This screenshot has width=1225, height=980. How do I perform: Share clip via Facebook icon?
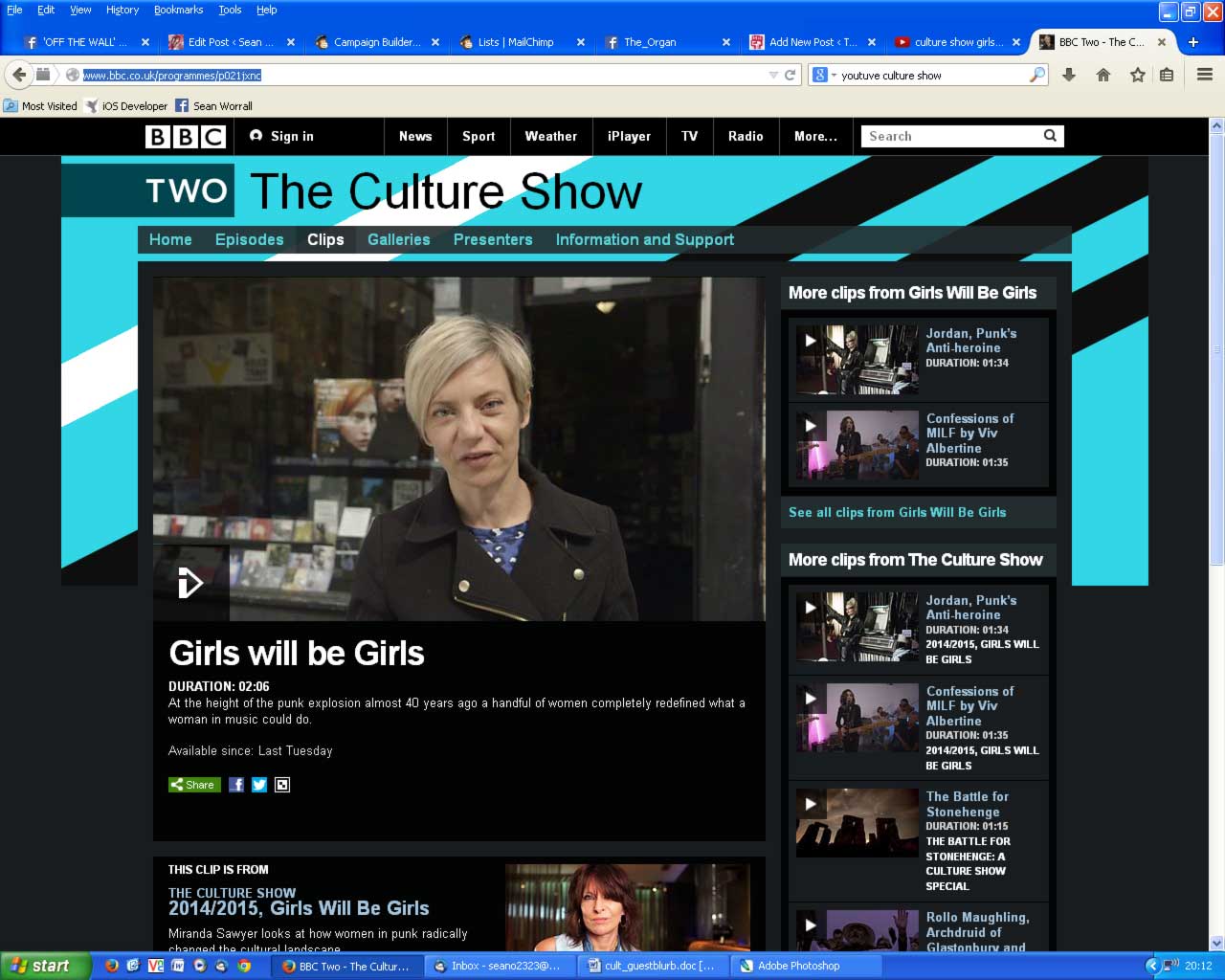pyautogui.click(x=236, y=785)
